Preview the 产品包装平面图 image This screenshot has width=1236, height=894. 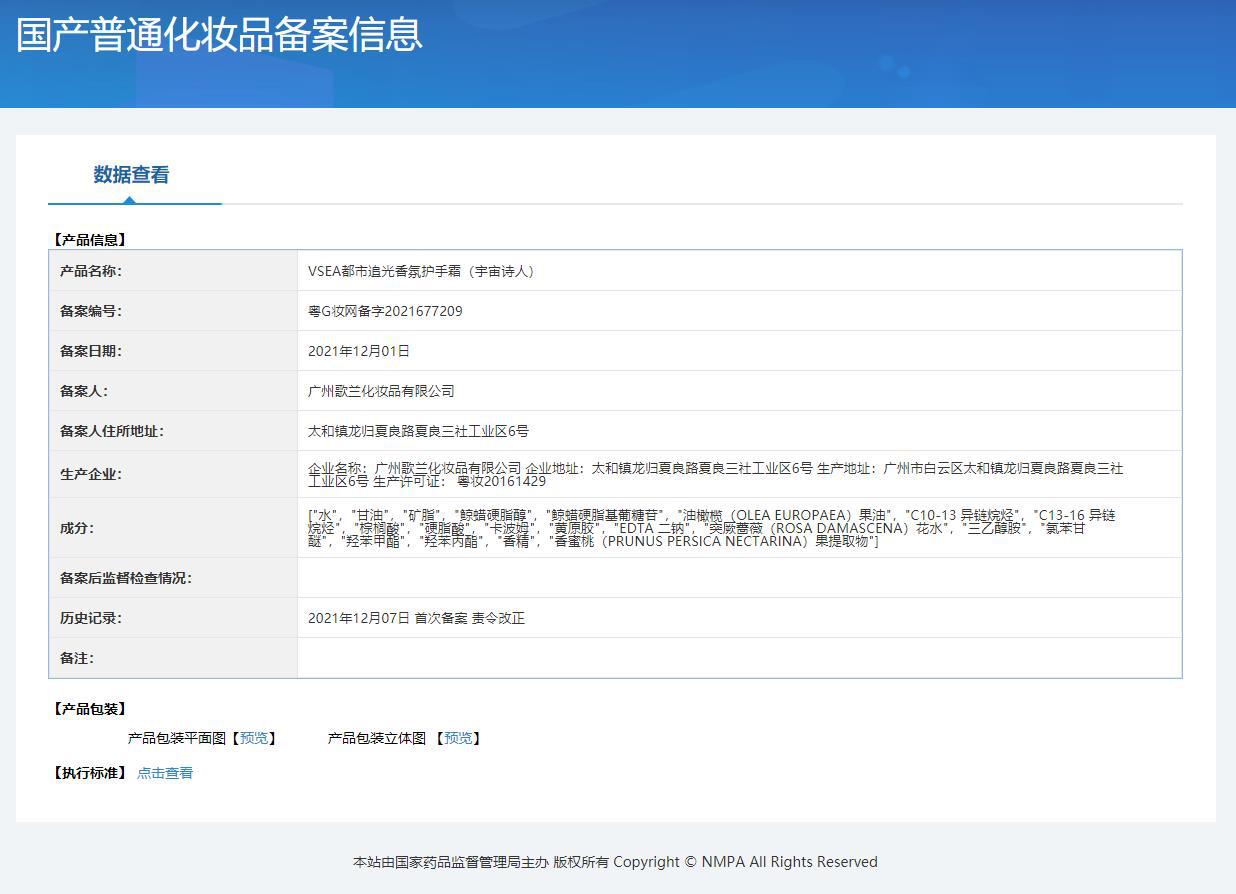254,738
